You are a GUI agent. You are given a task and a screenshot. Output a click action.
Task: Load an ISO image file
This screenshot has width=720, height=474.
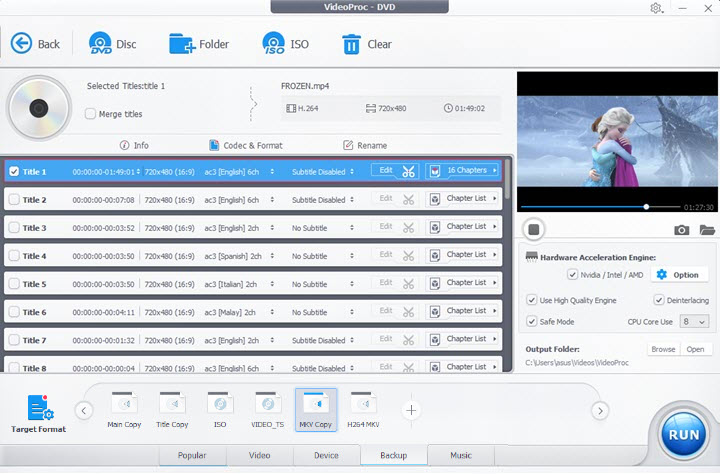point(274,43)
